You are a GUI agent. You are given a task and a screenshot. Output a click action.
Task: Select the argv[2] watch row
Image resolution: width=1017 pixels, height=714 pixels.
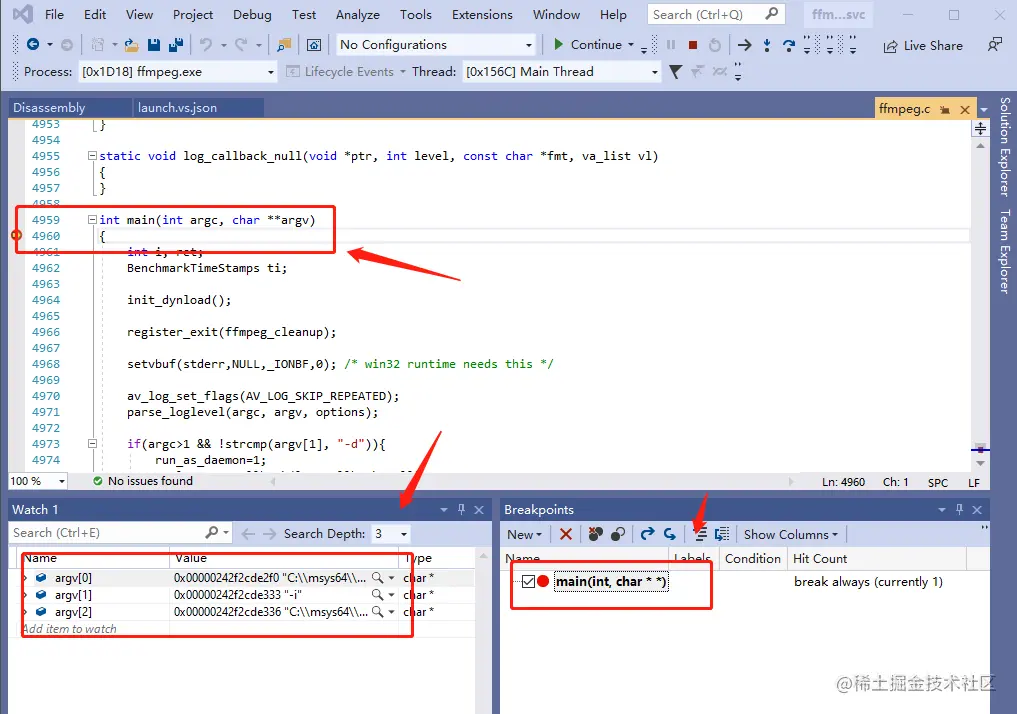coord(241,612)
